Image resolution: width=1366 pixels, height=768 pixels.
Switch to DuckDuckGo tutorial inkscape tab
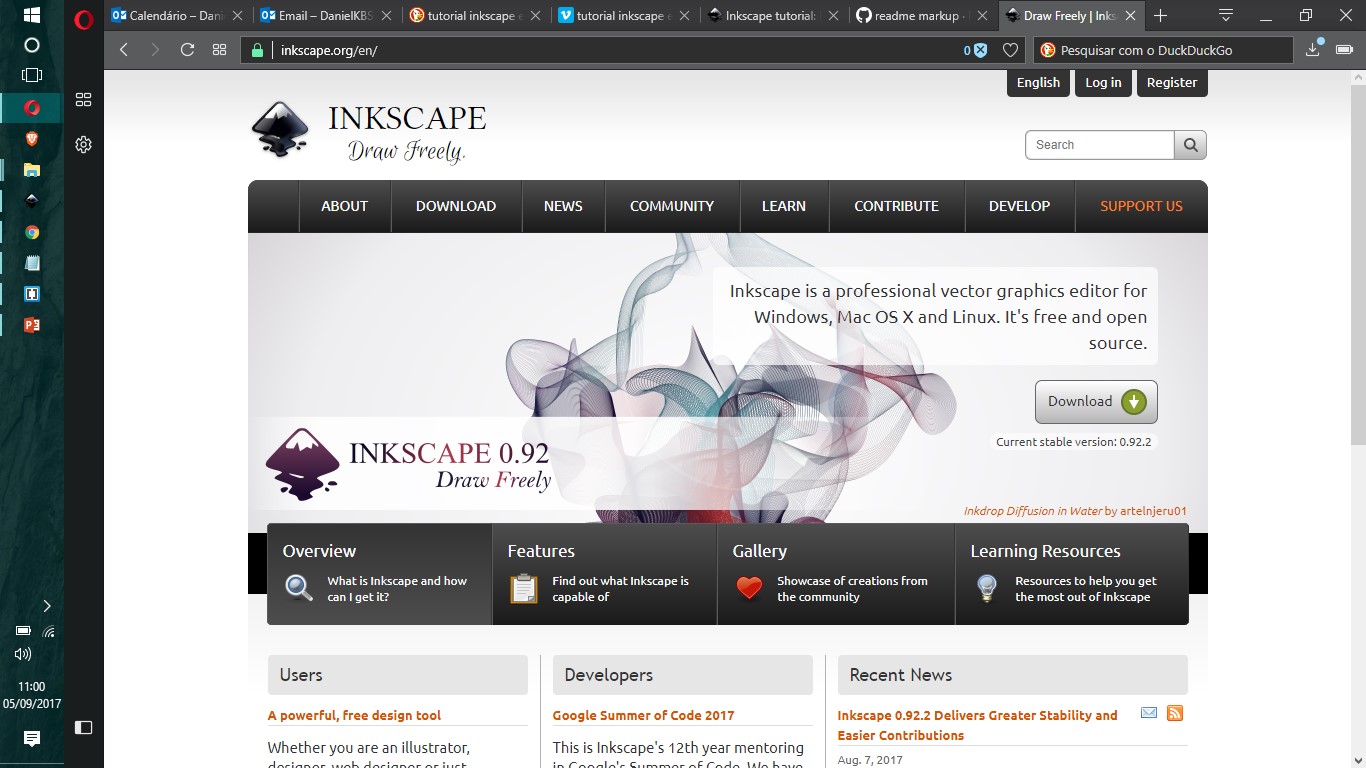coord(477,16)
